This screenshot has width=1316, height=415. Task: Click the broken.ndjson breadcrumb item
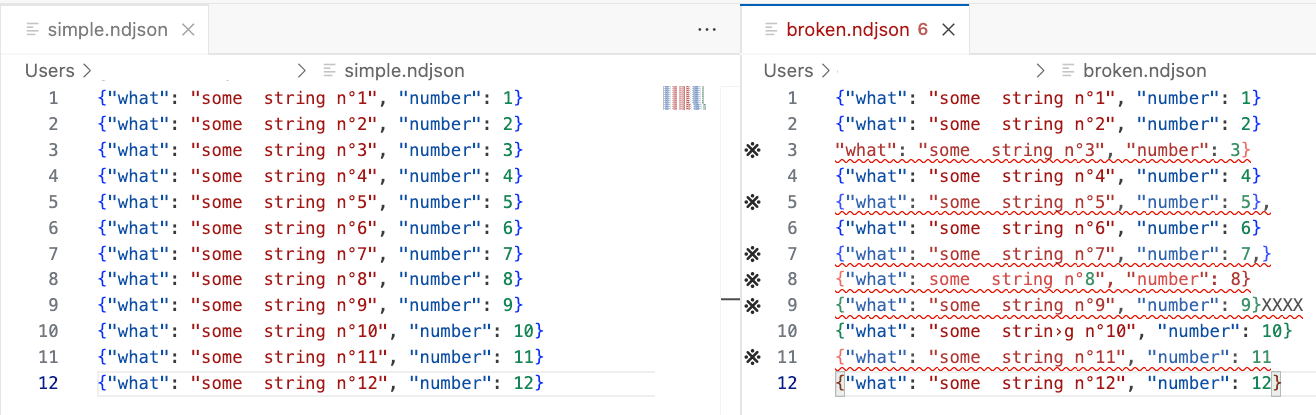tap(1144, 71)
